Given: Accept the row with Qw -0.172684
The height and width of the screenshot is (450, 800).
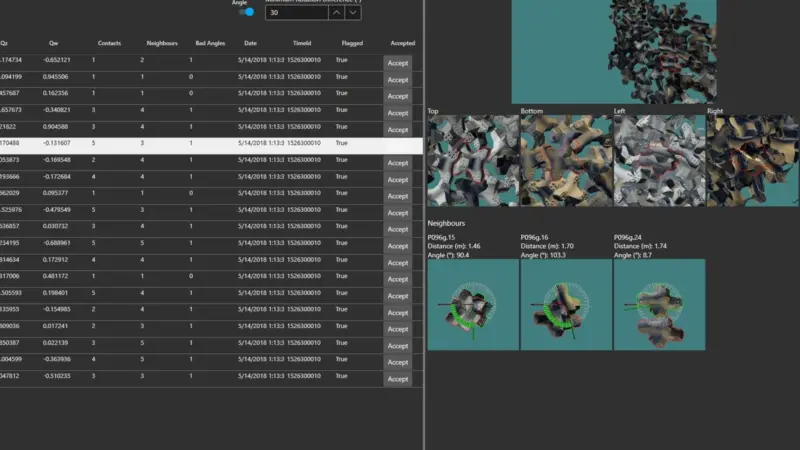Looking at the screenshot, I should (397, 180).
